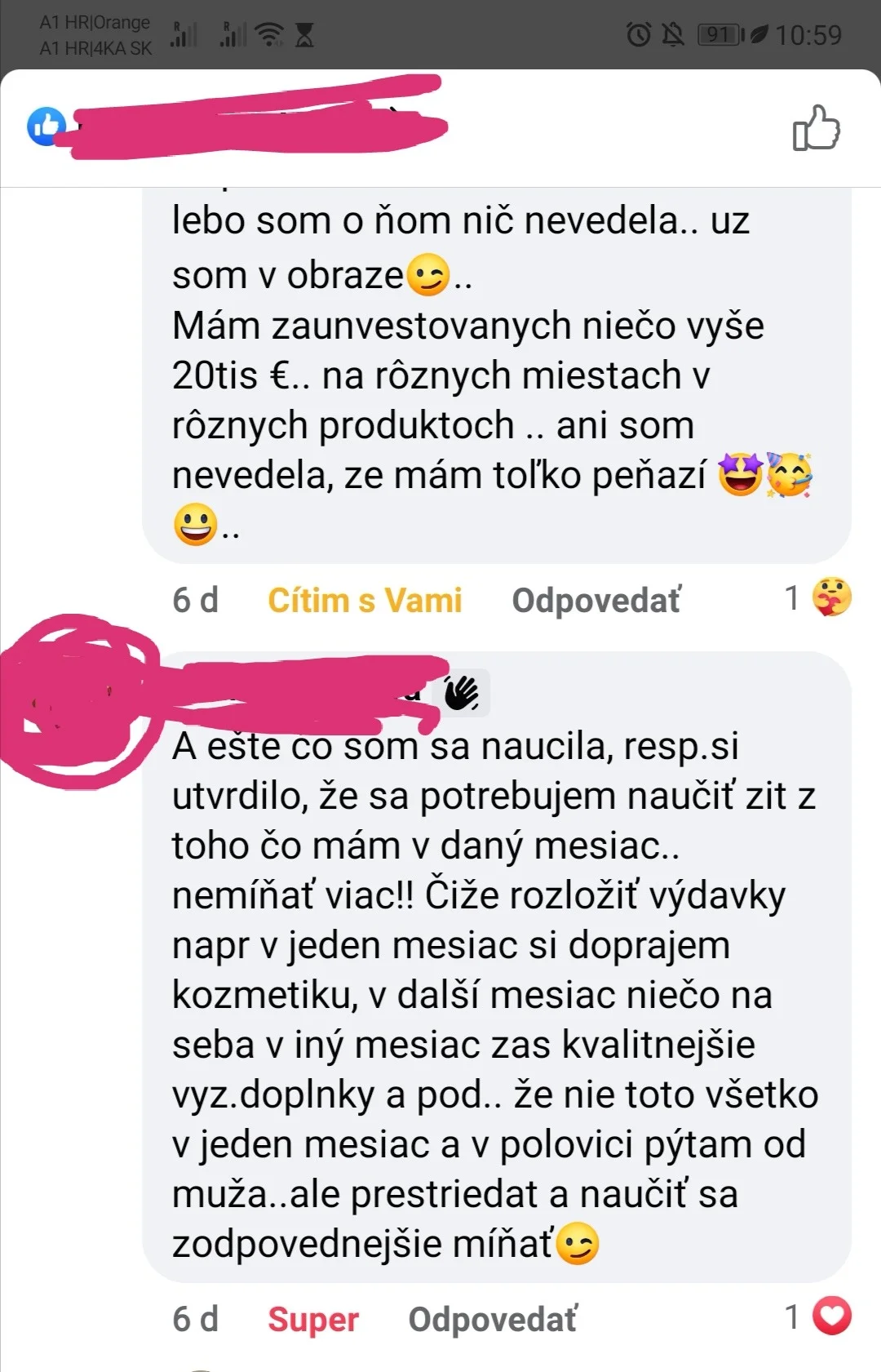Tap the thumbs-up like icon at top right
This screenshot has height=1372, width=881.
[x=816, y=128]
